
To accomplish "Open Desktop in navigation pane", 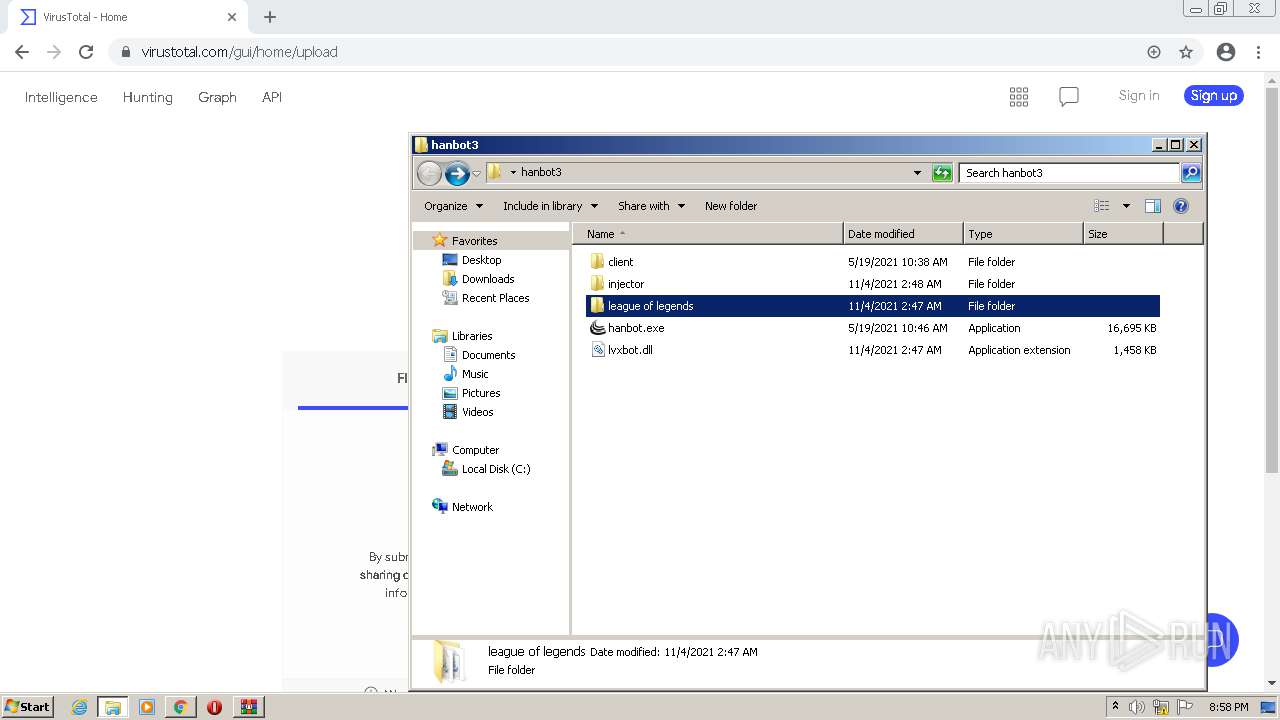I will tap(481, 260).
